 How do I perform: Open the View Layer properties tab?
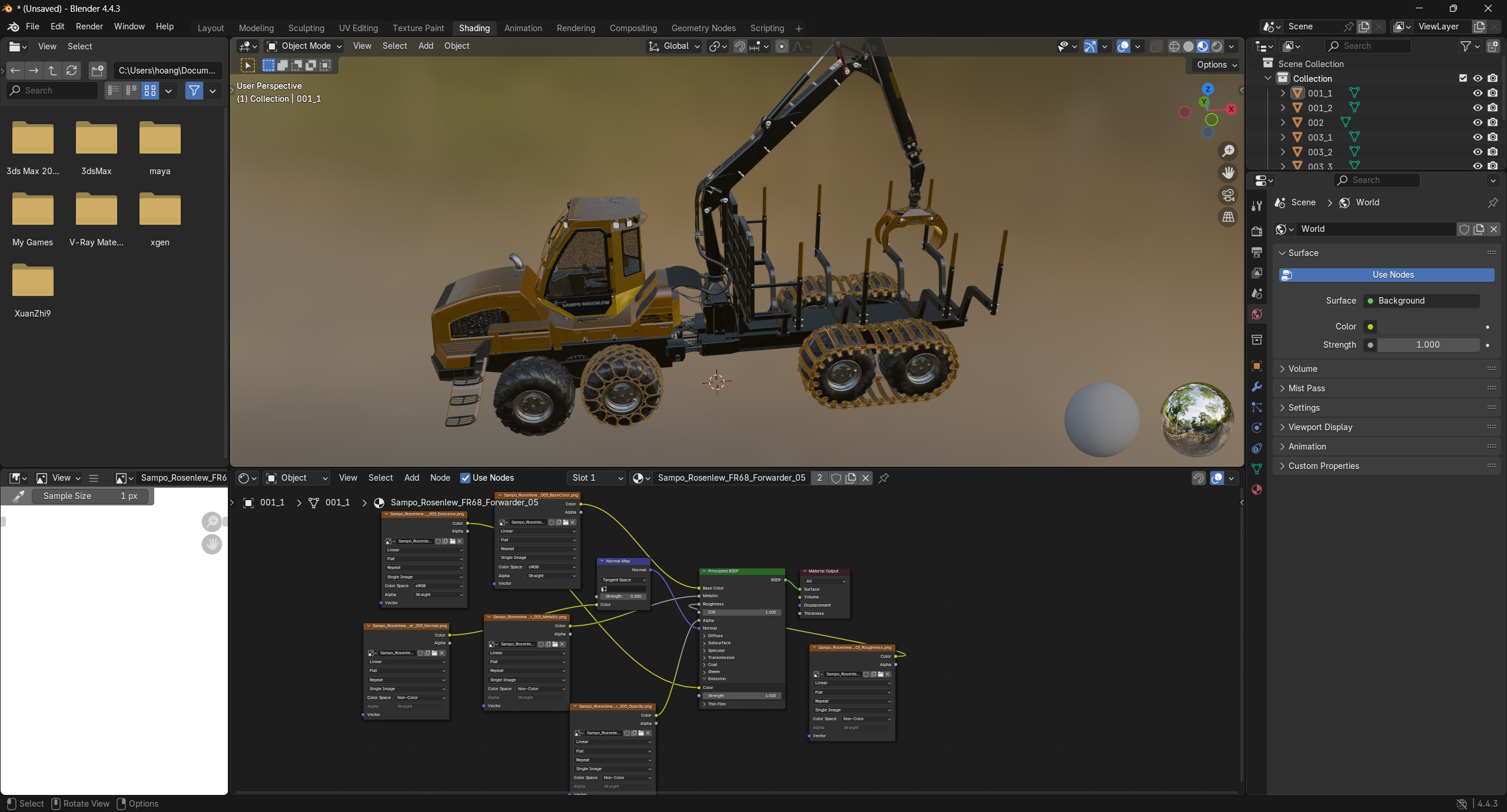1257,272
